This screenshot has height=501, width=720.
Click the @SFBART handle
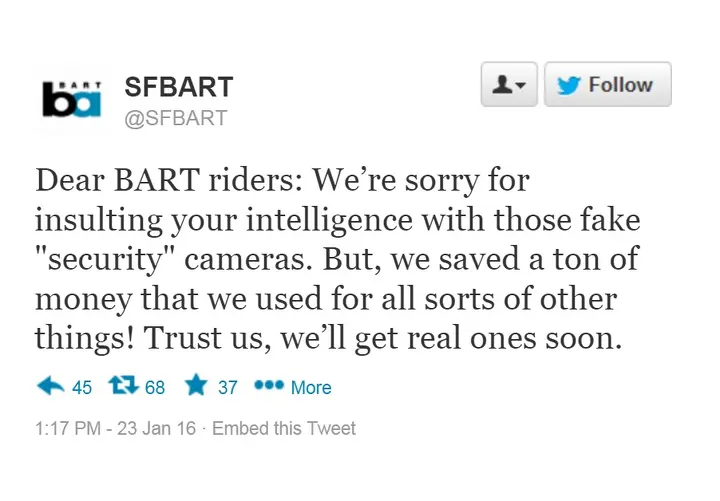click(175, 118)
